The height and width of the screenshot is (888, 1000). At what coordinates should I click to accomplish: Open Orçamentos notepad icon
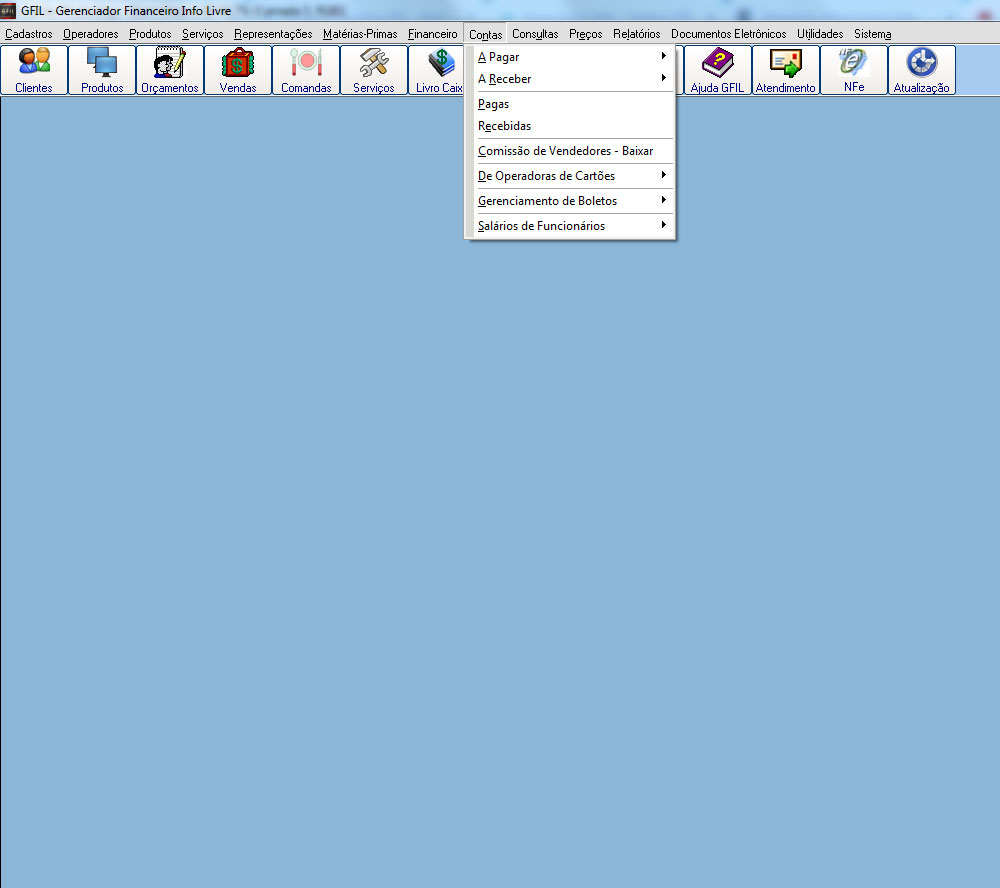170,70
